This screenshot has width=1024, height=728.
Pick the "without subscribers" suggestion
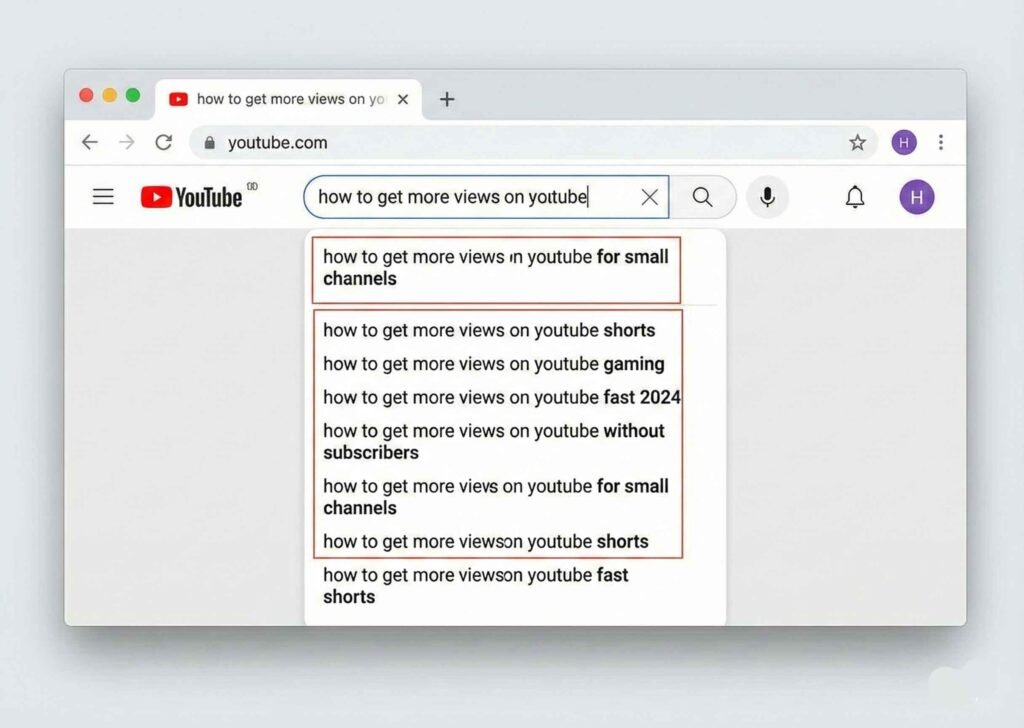pyautogui.click(x=494, y=441)
